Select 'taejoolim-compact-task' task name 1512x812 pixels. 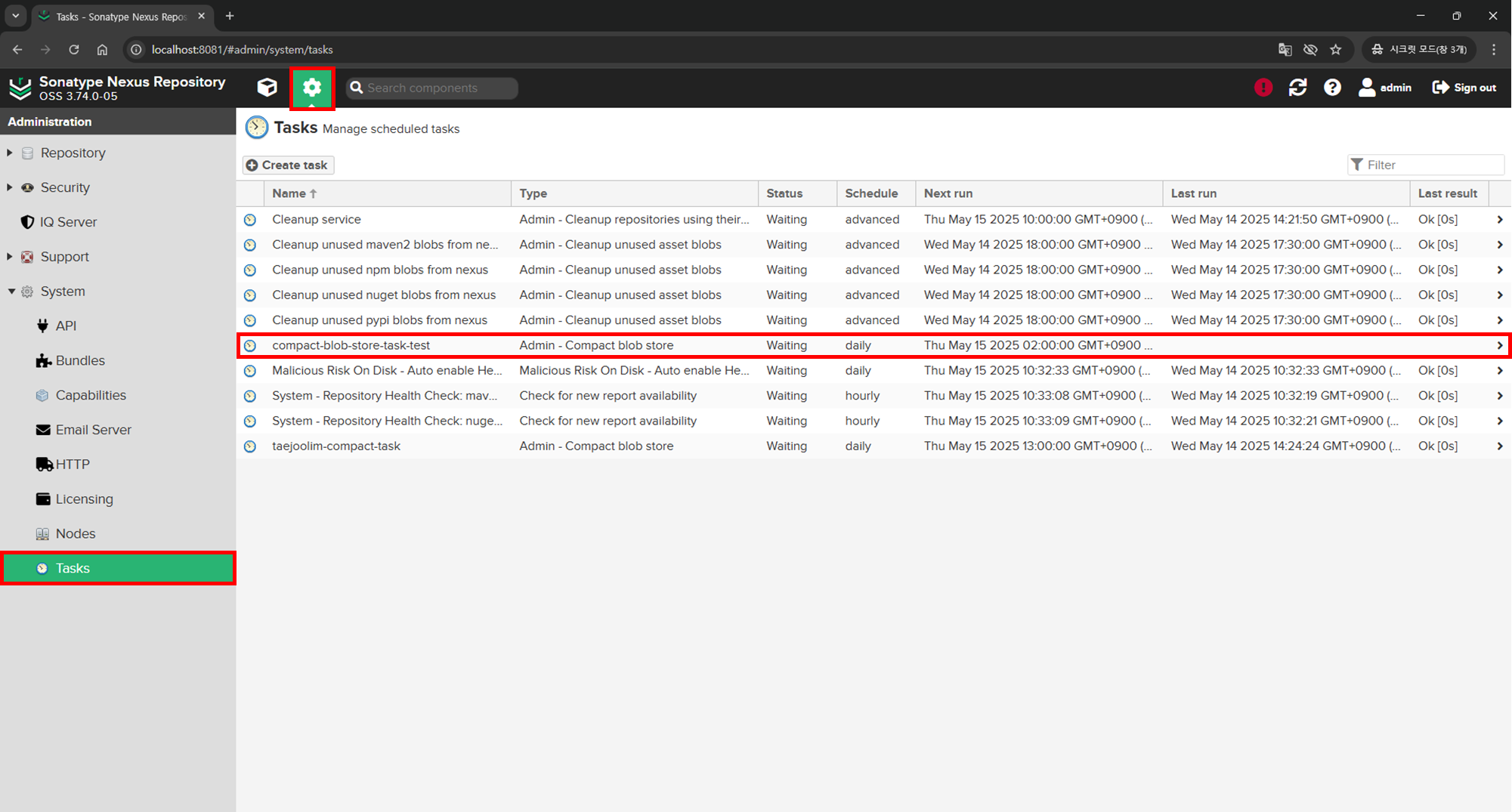tap(336, 446)
